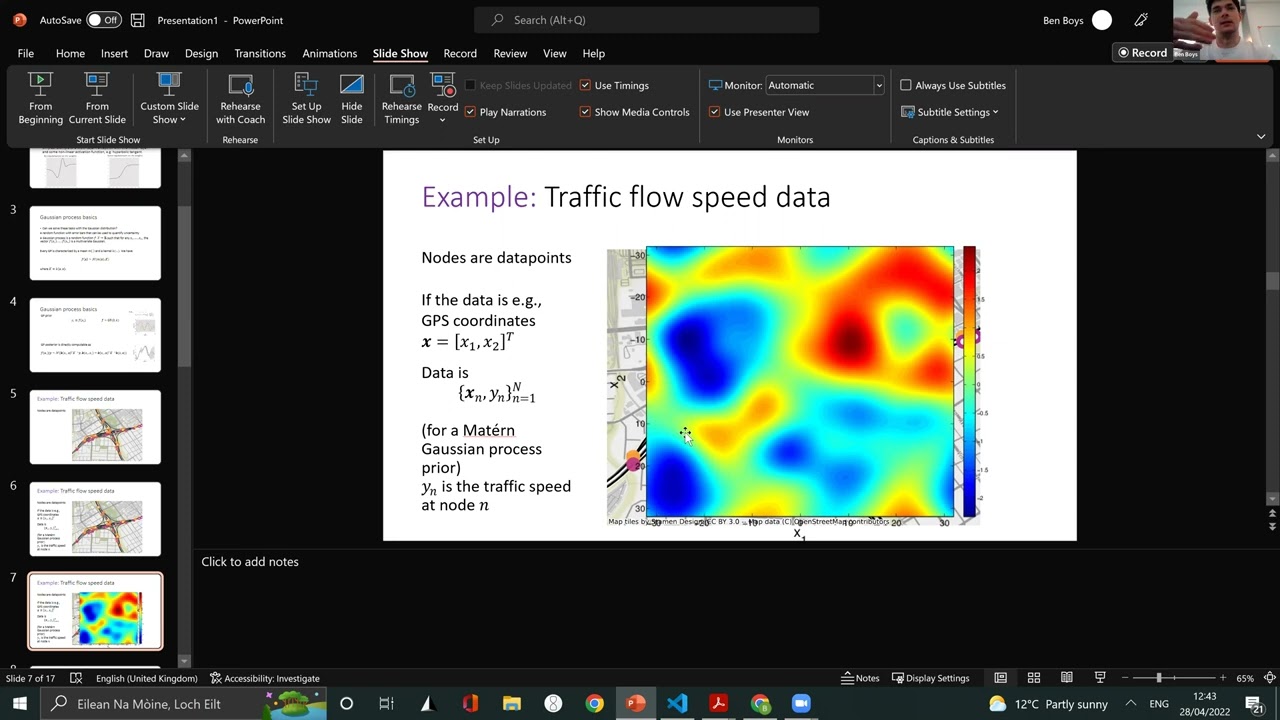Switch to the Insert tab
1280x720 pixels.
point(114,53)
